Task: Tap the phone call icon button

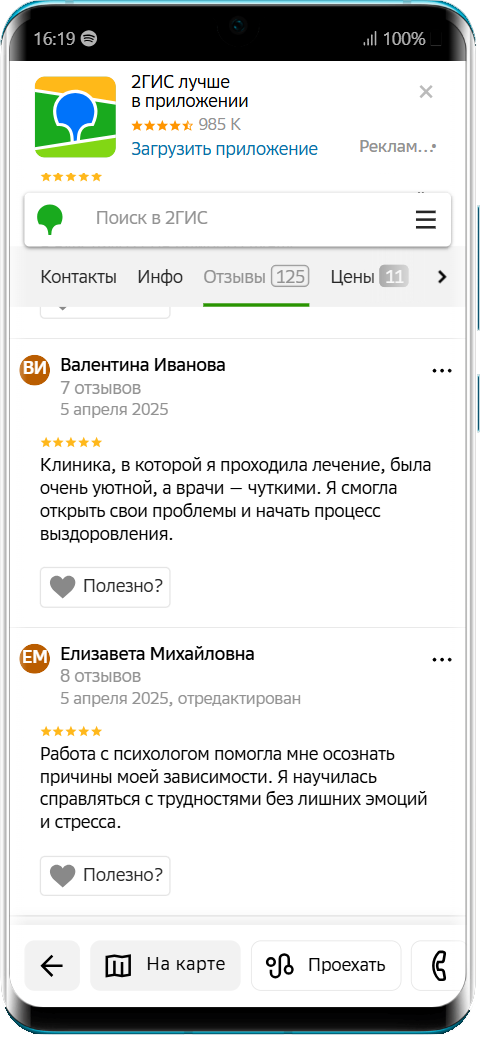Action: coord(439,966)
